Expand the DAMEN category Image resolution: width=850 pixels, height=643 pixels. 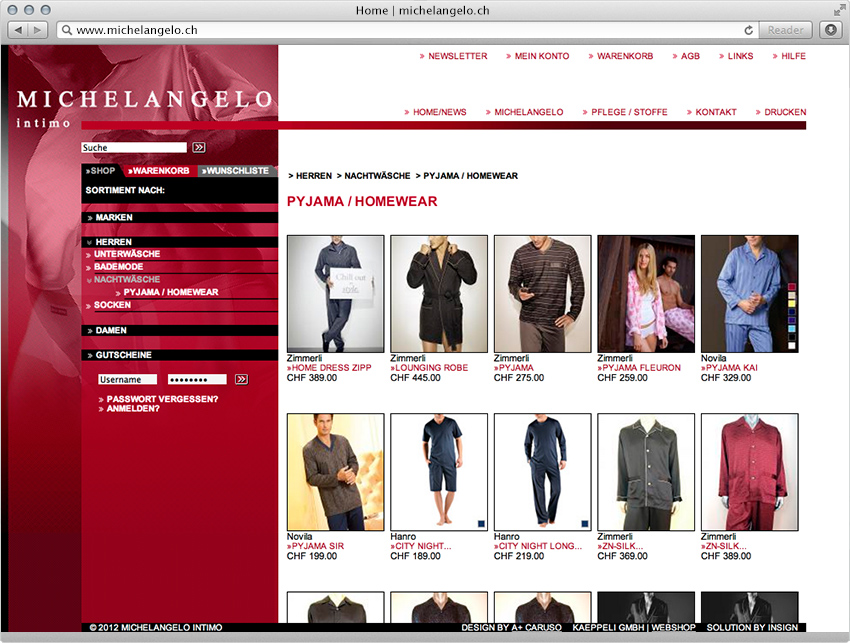179,330
